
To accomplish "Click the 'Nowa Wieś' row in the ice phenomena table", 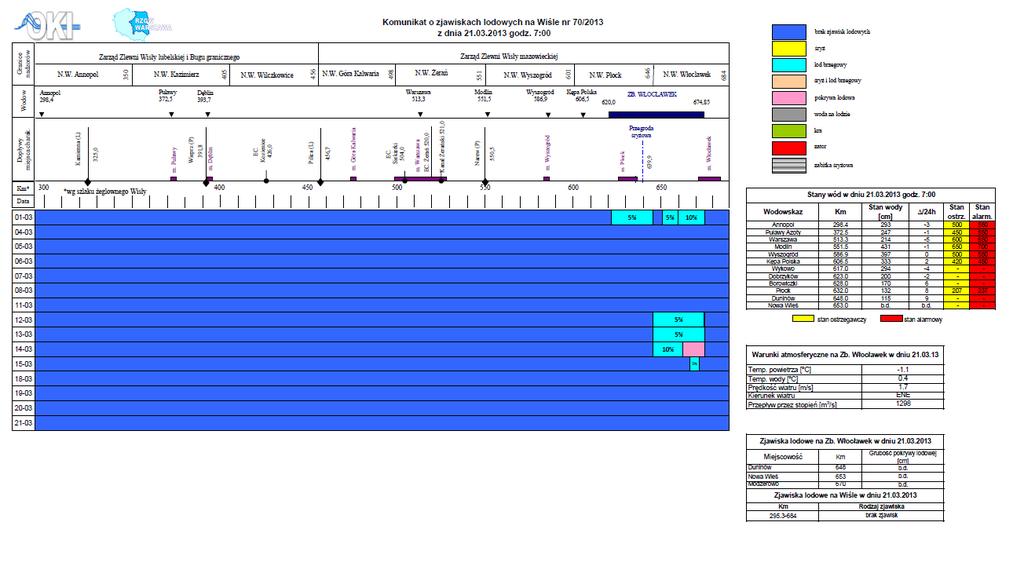I will [x=845, y=477].
